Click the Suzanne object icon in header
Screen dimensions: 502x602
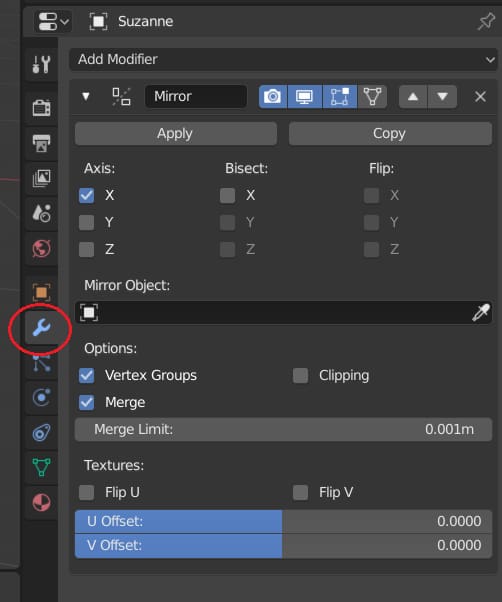[x=98, y=21]
